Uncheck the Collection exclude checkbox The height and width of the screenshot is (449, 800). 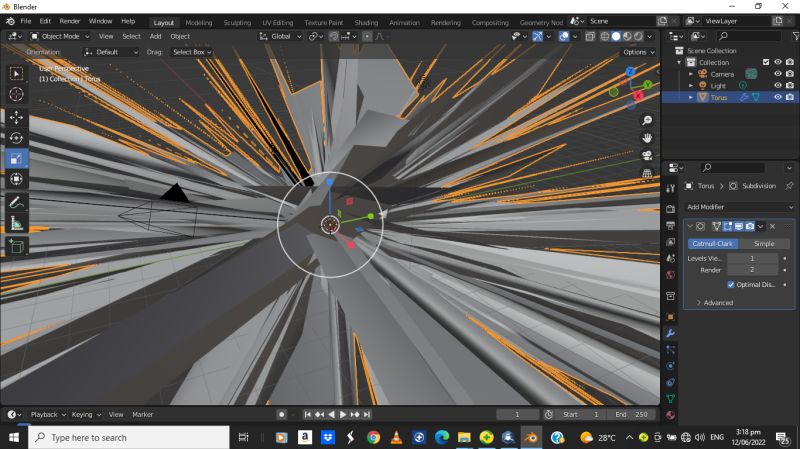[766, 62]
